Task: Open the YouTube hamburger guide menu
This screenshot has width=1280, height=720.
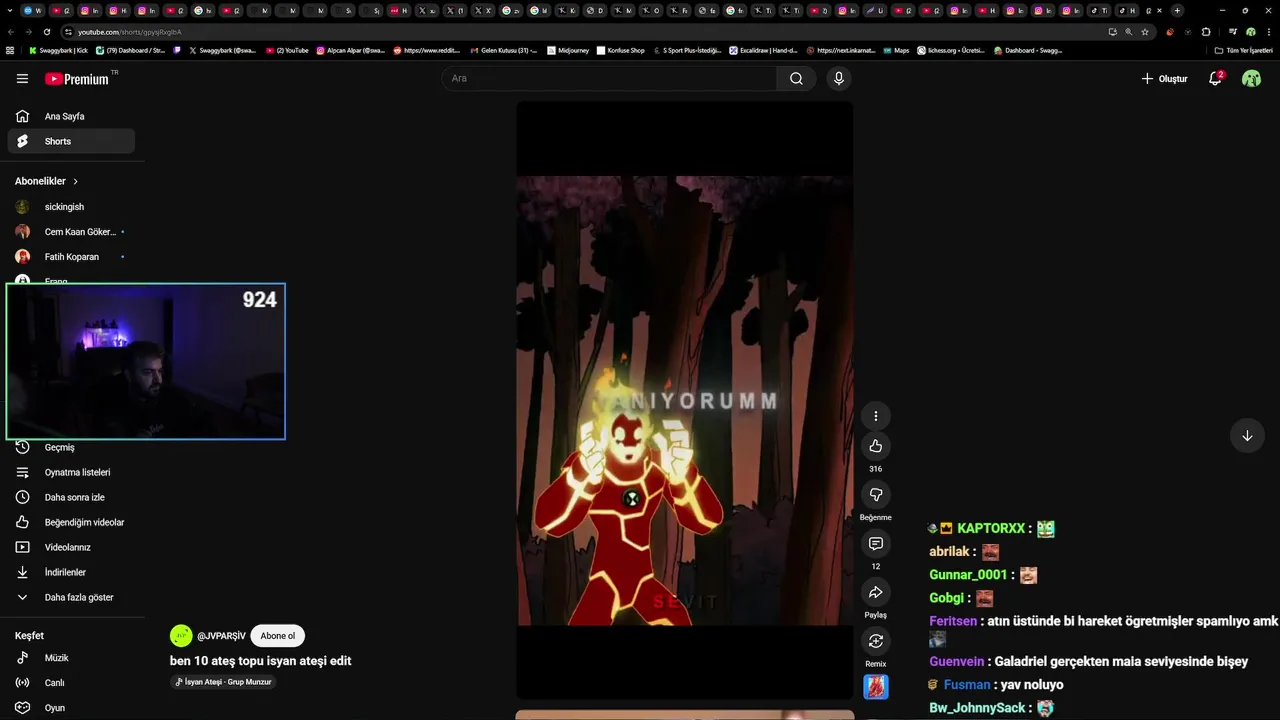Action: point(22,79)
